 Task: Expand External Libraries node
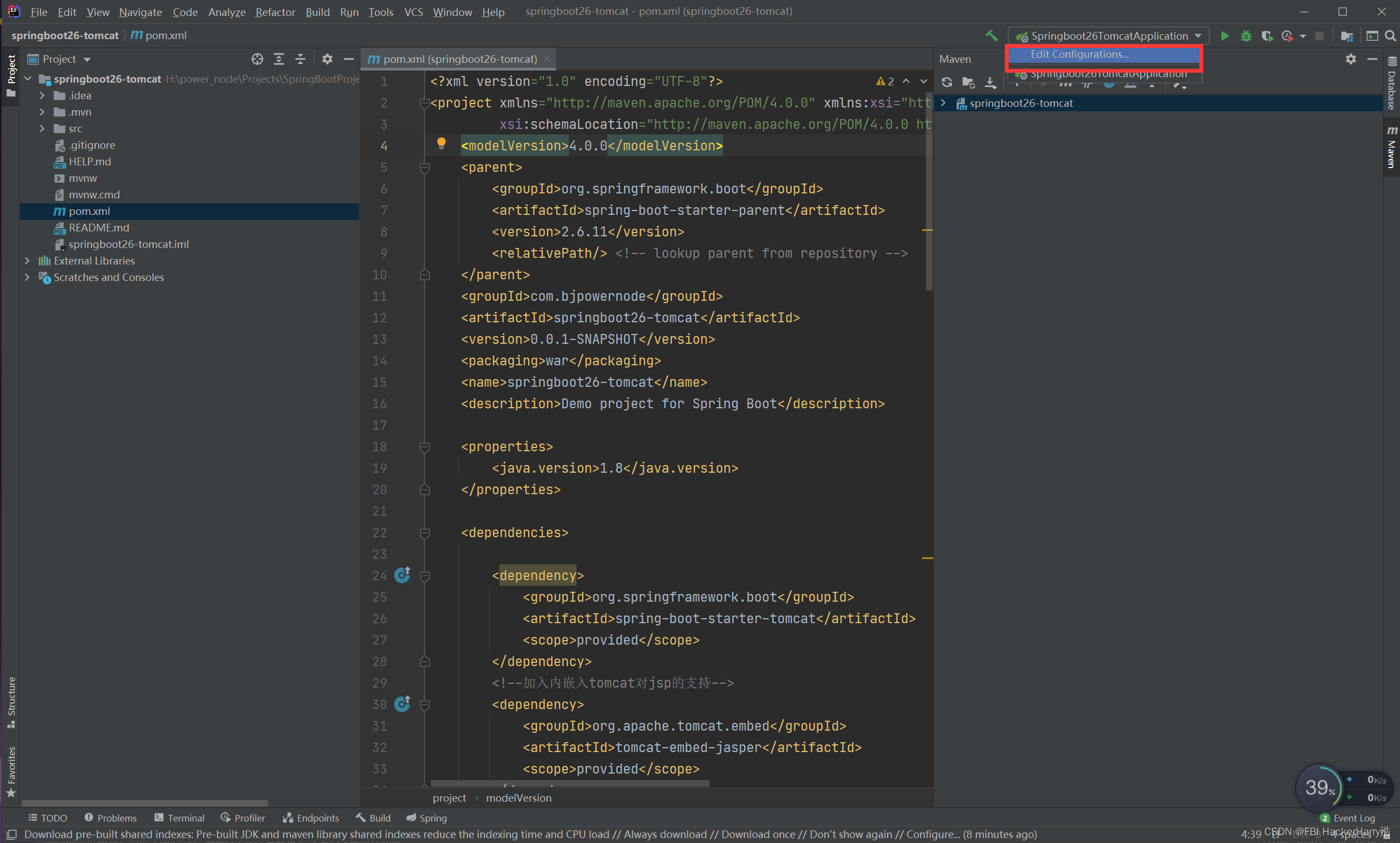coord(27,260)
